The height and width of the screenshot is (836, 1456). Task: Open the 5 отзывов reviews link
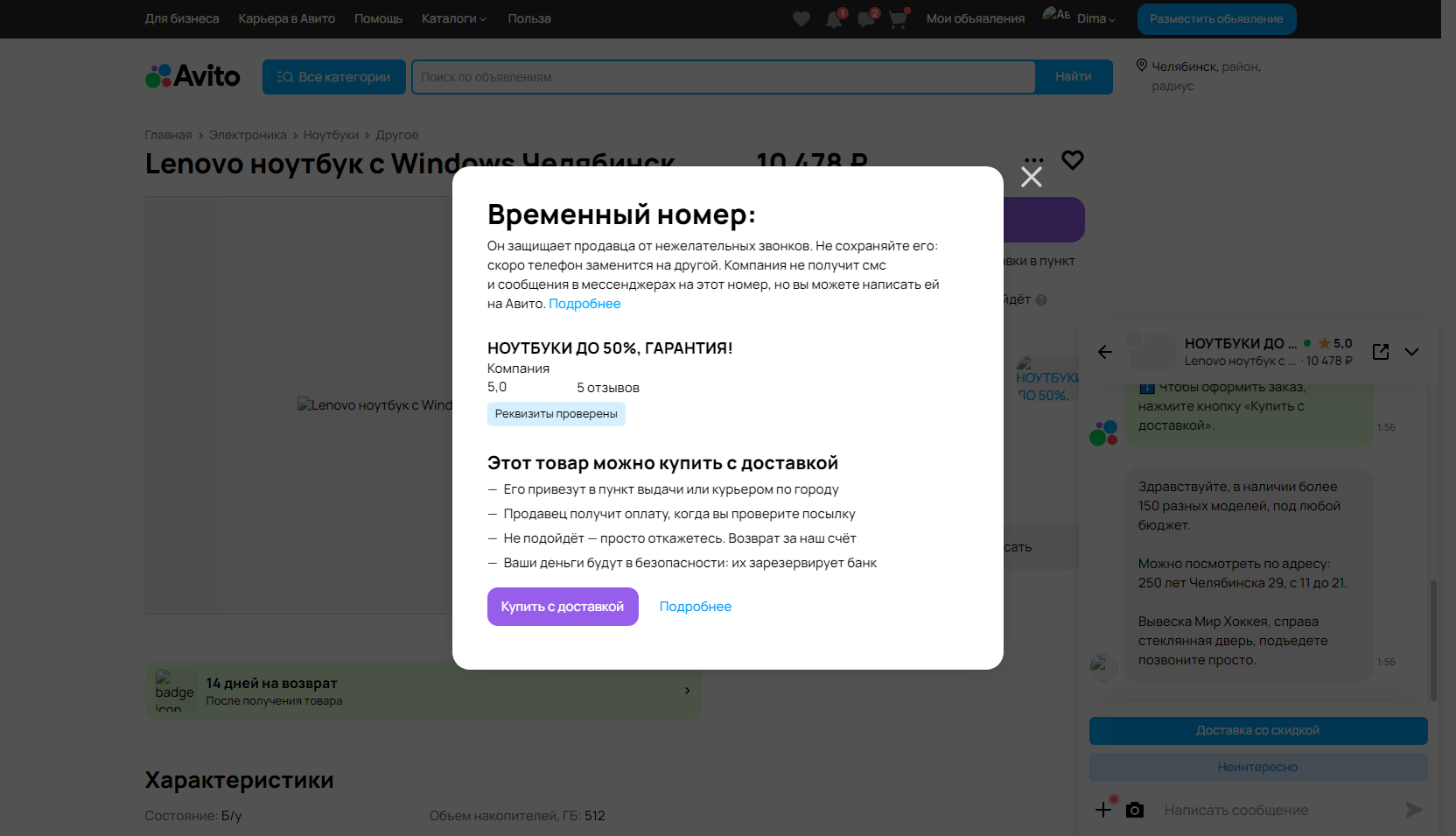pos(608,388)
